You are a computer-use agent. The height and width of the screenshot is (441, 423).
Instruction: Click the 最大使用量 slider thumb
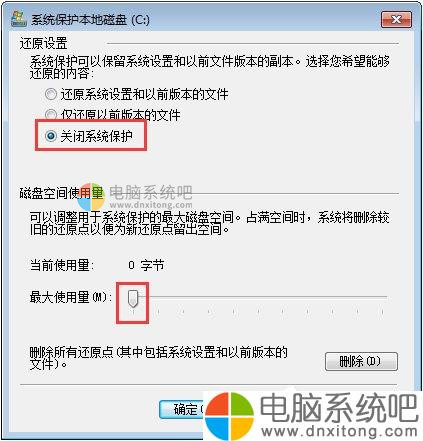(133, 298)
